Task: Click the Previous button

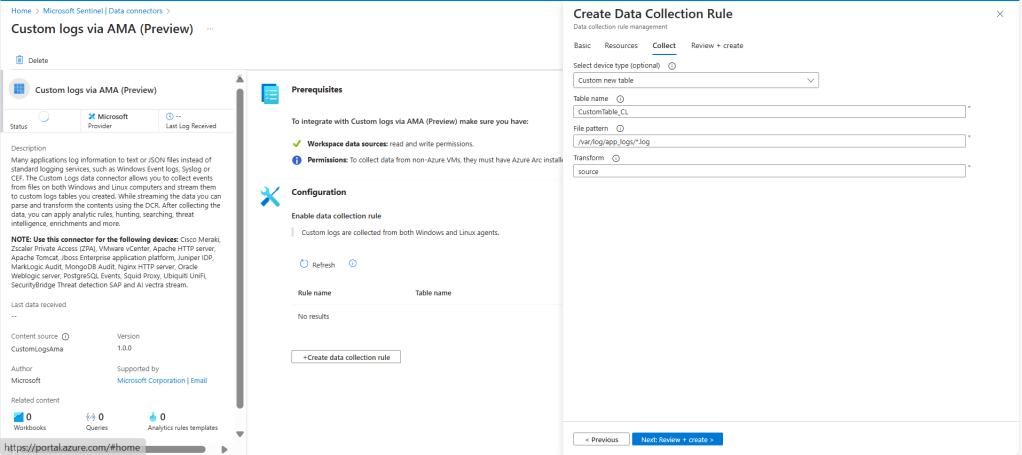Action: coord(600,439)
